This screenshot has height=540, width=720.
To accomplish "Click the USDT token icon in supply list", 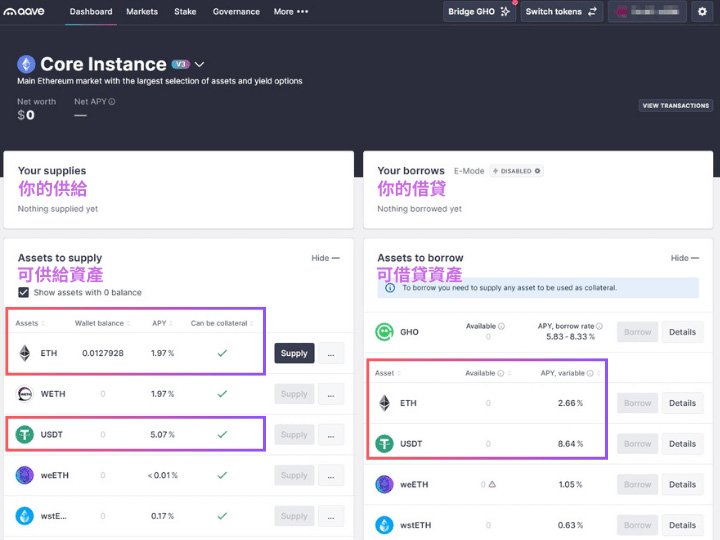I will [x=25, y=434].
